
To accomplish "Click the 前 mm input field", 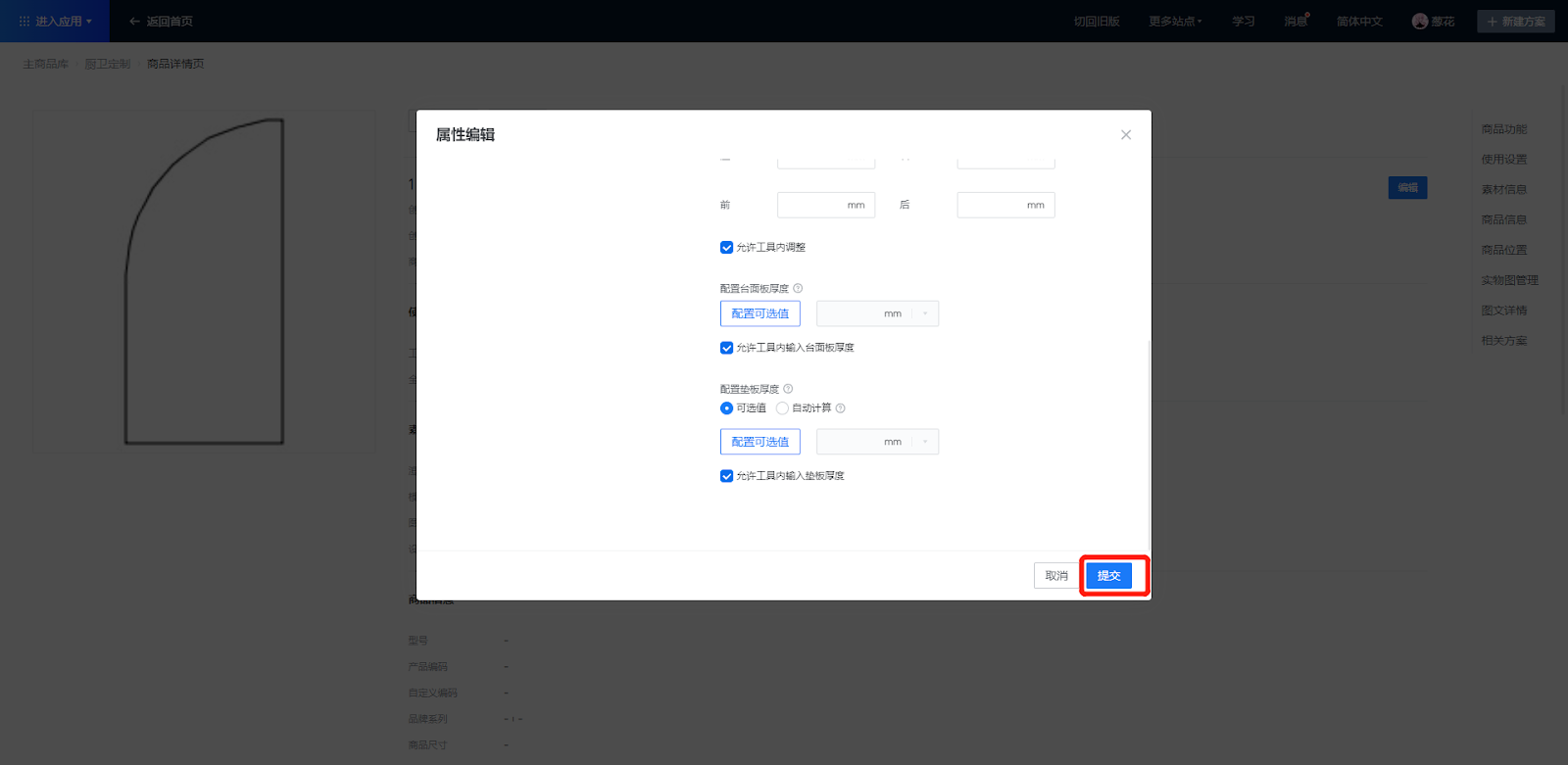I will click(826, 205).
